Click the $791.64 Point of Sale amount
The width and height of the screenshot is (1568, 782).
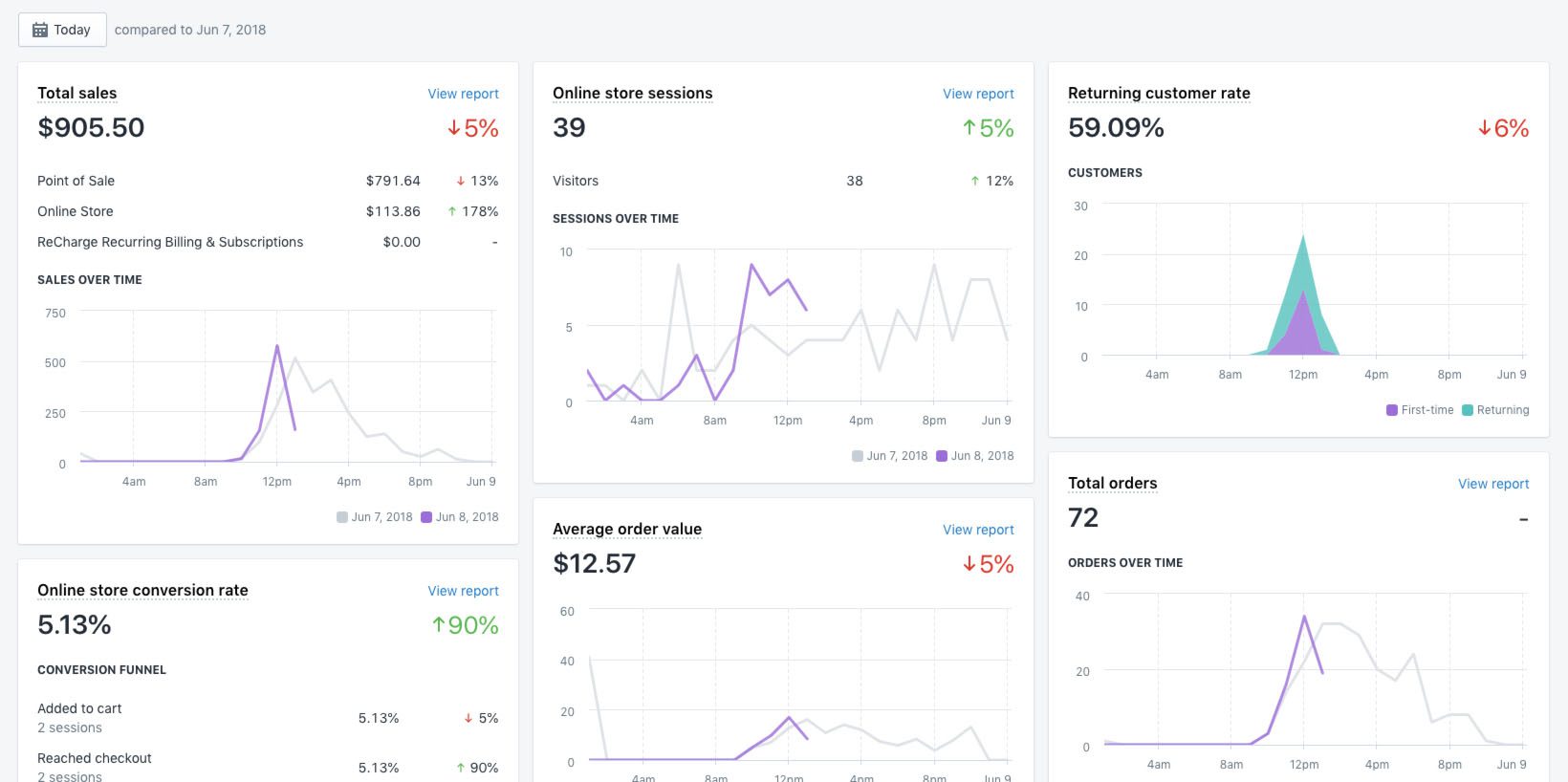pyautogui.click(x=393, y=181)
